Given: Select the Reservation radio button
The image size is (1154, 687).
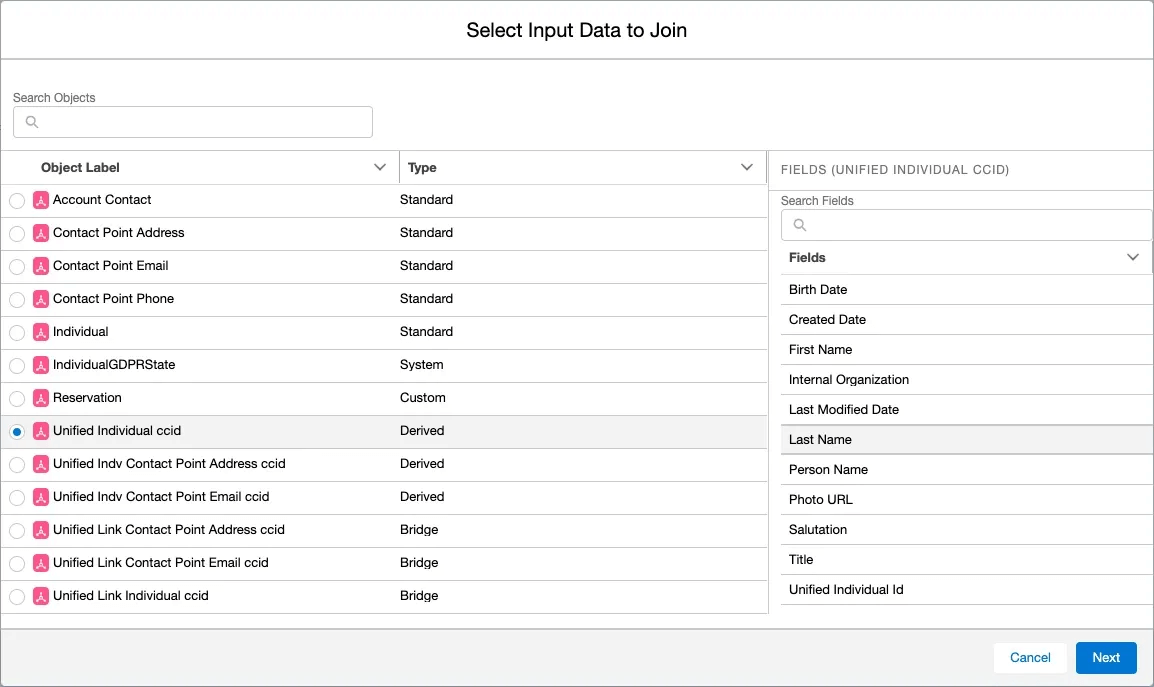Looking at the screenshot, I should pyautogui.click(x=16, y=397).
